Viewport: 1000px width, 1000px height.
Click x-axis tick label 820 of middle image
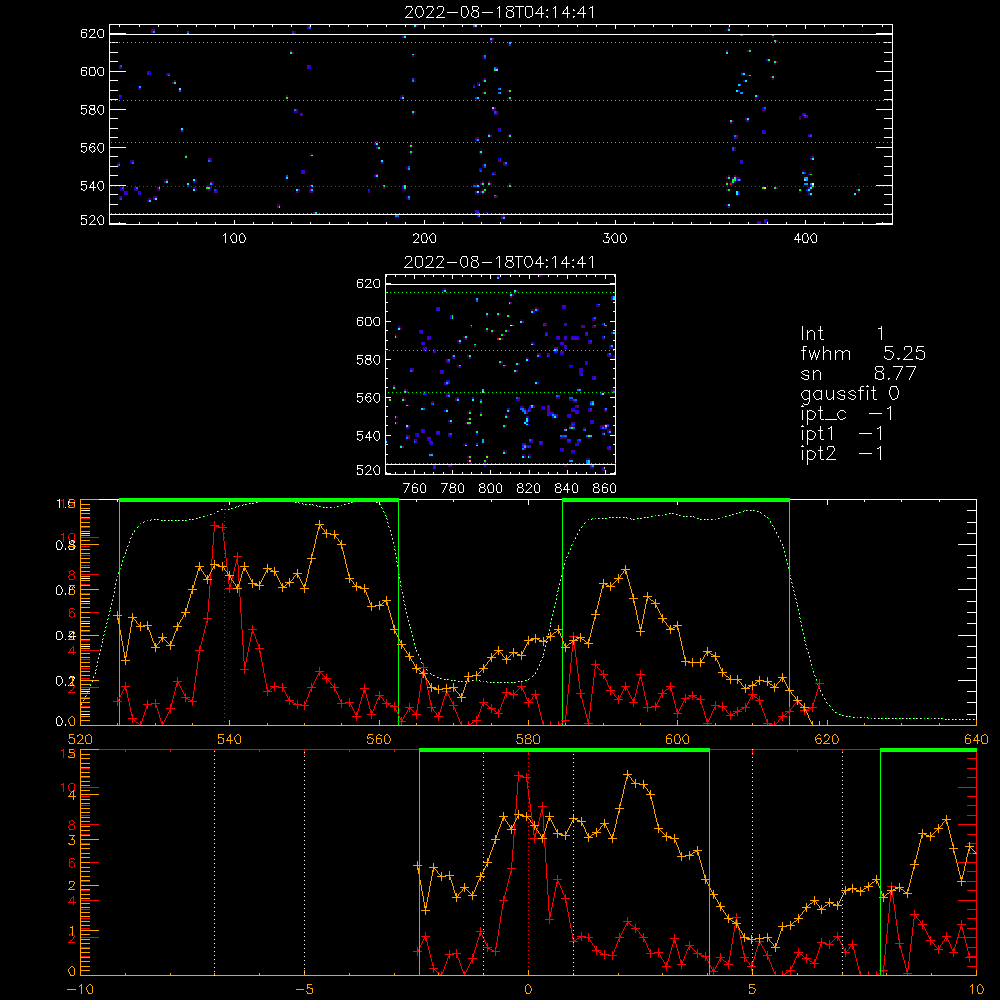point(528,489)
